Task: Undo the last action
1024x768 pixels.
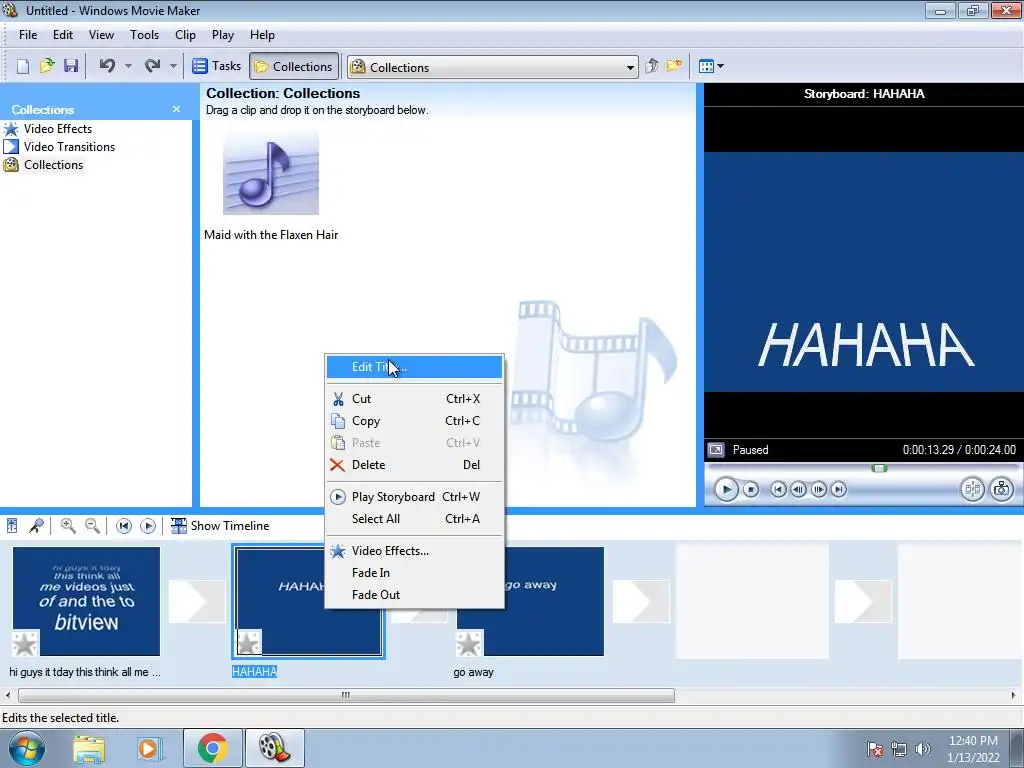Action: (x=108, y=66)
